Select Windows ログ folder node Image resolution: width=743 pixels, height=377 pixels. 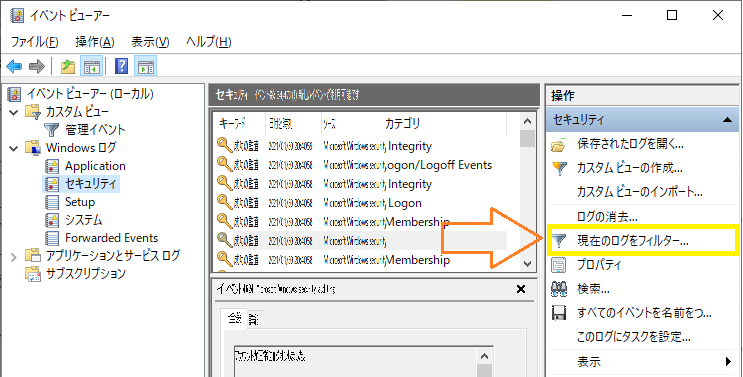point(81,148)
